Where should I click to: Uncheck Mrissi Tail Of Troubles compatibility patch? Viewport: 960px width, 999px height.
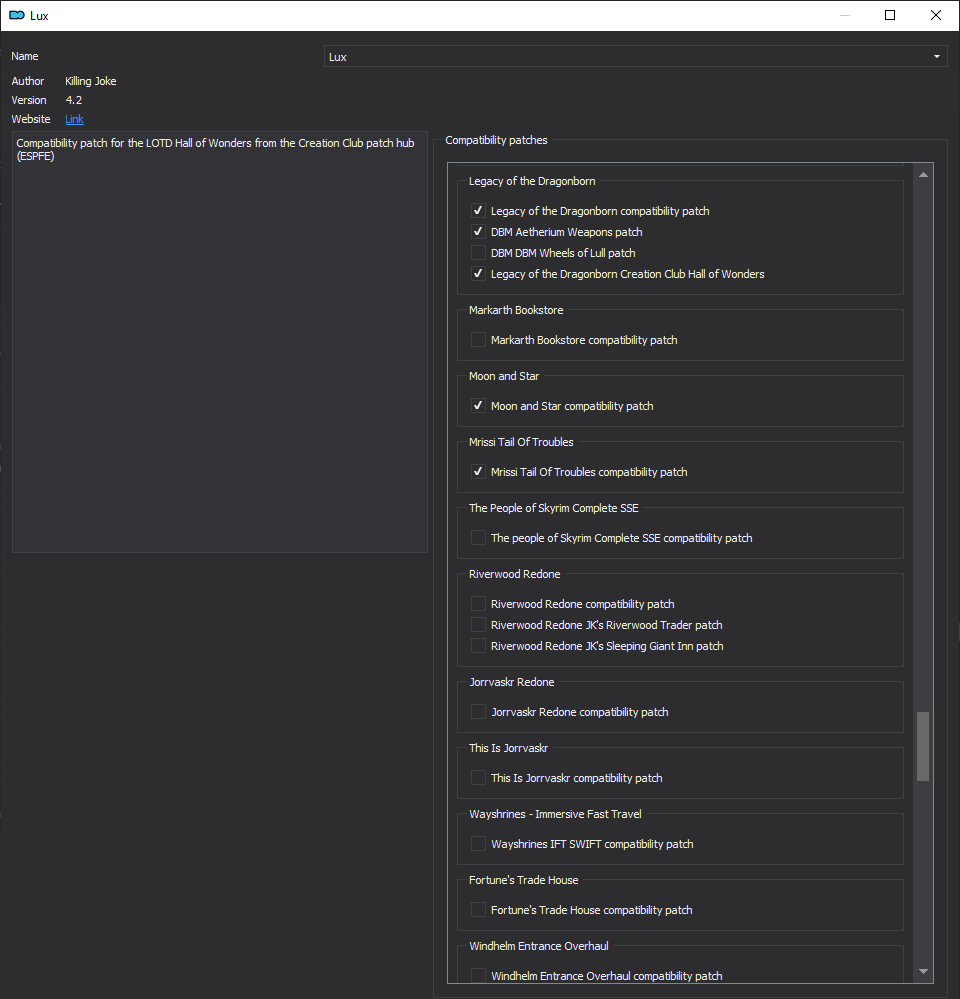pyautogui.click(x=478, y=471)
